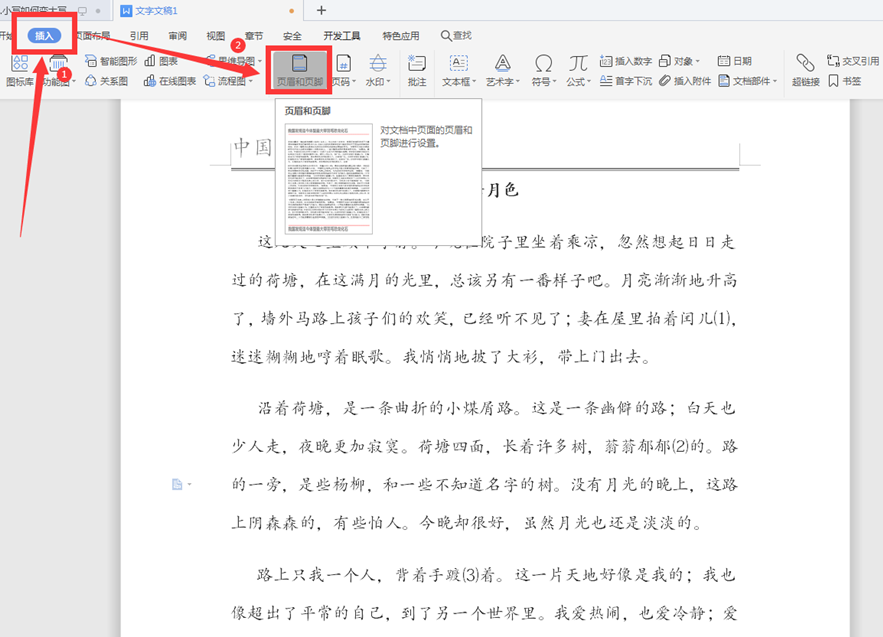The width and height of the screenshot is (883, 637).
Task: Click the line starting 沿着荷塘
Action: tap(497, 408)
